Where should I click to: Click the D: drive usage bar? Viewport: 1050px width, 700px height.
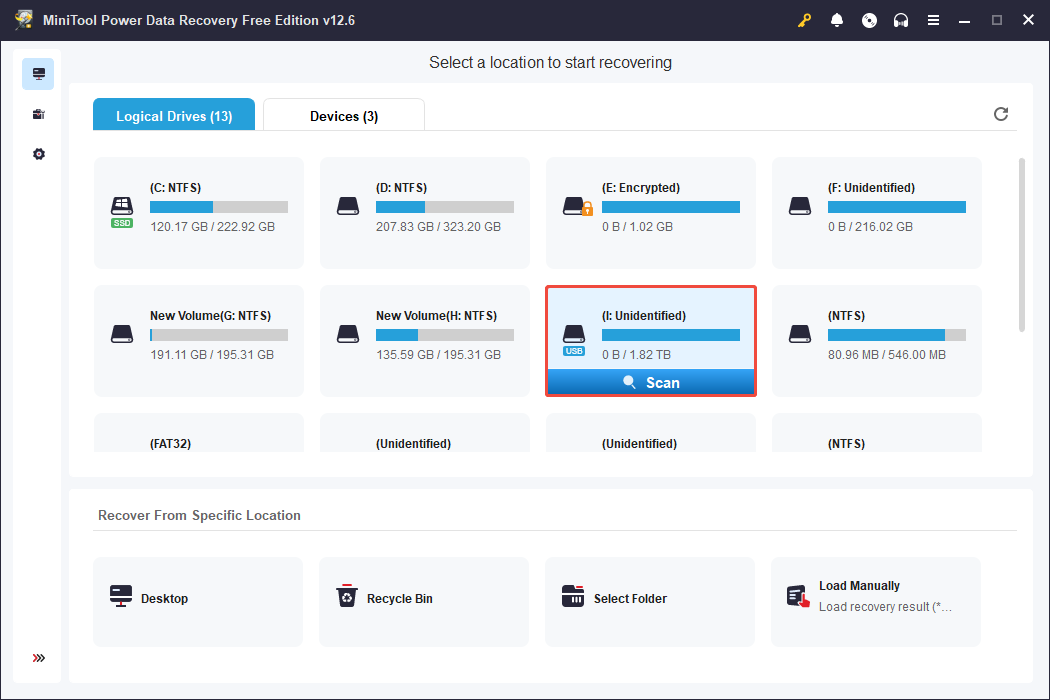point(445,207)
